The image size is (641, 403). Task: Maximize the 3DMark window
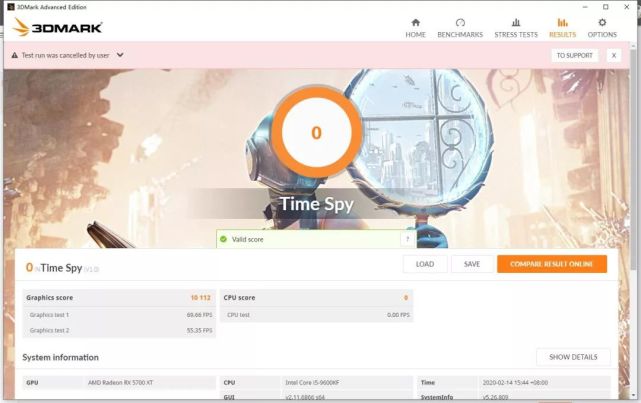point(606,7)
